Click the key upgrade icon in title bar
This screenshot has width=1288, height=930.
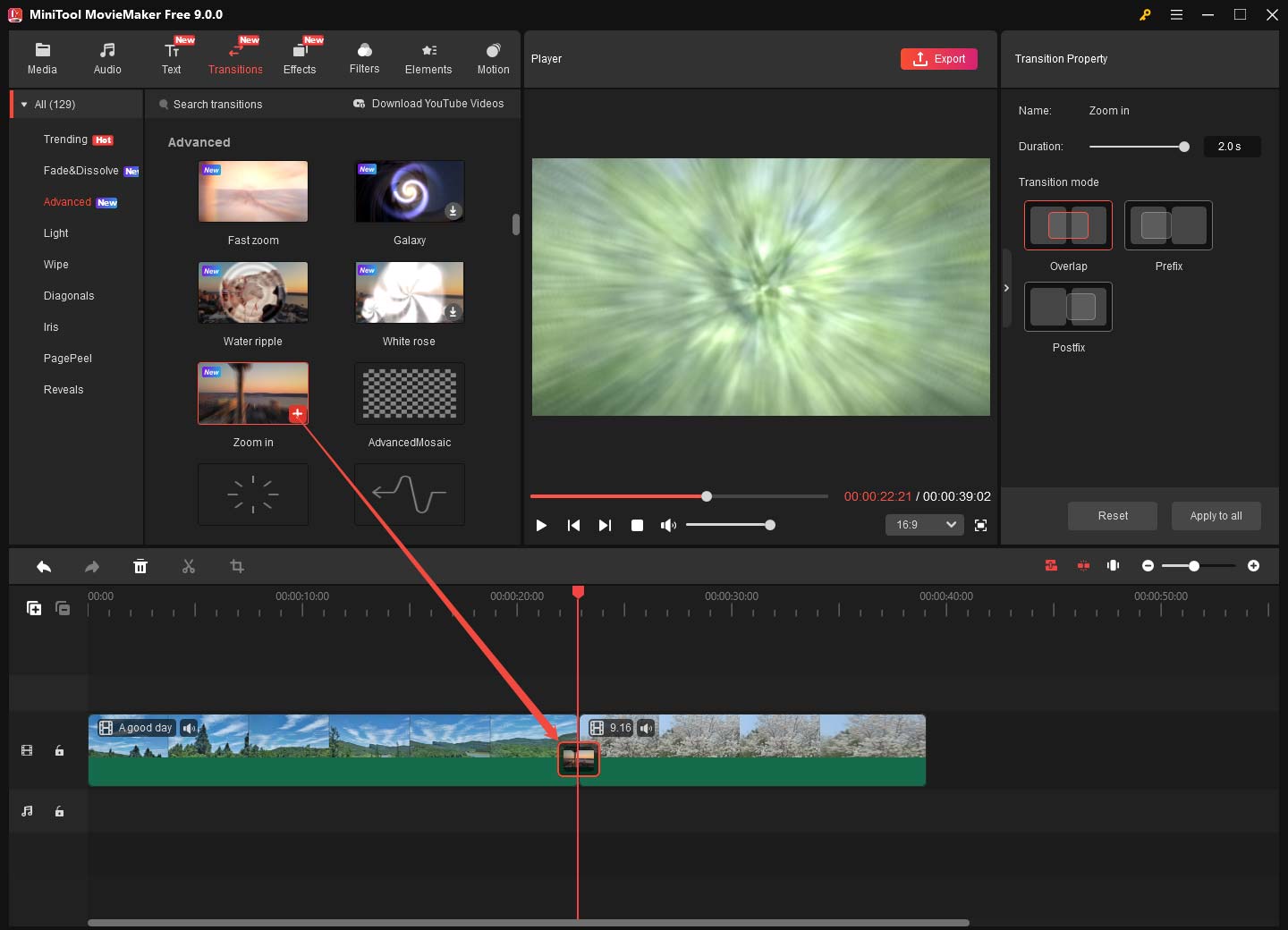pos(1145,14)
